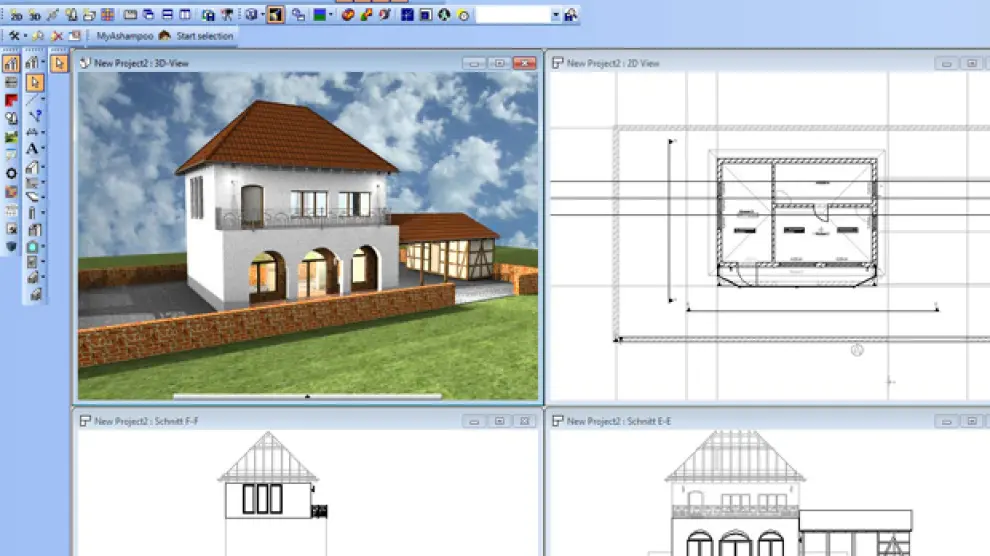Image resolution: width=990 pixels, height=556 pixels.
Task: Click the red X delete icon
Action: [x=57, y=36]
